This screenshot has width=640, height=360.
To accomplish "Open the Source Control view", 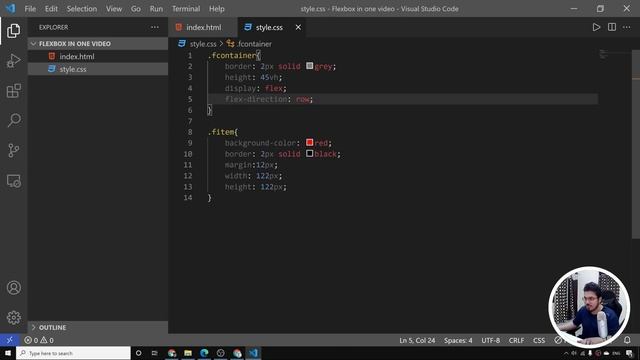I will (13, 151).
